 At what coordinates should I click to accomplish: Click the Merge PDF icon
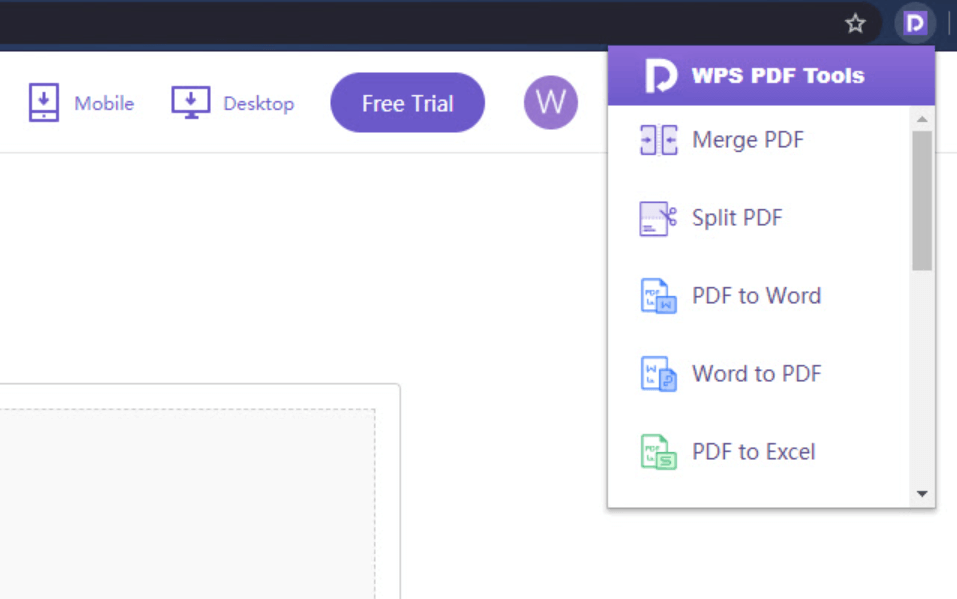point(659,140)
